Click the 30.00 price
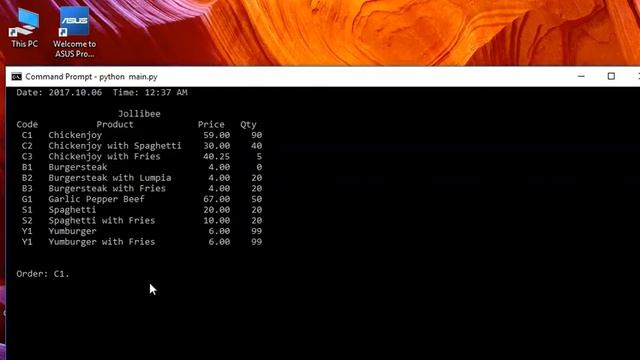This screenshot has height=360, width=640. [x=216, y=146]
